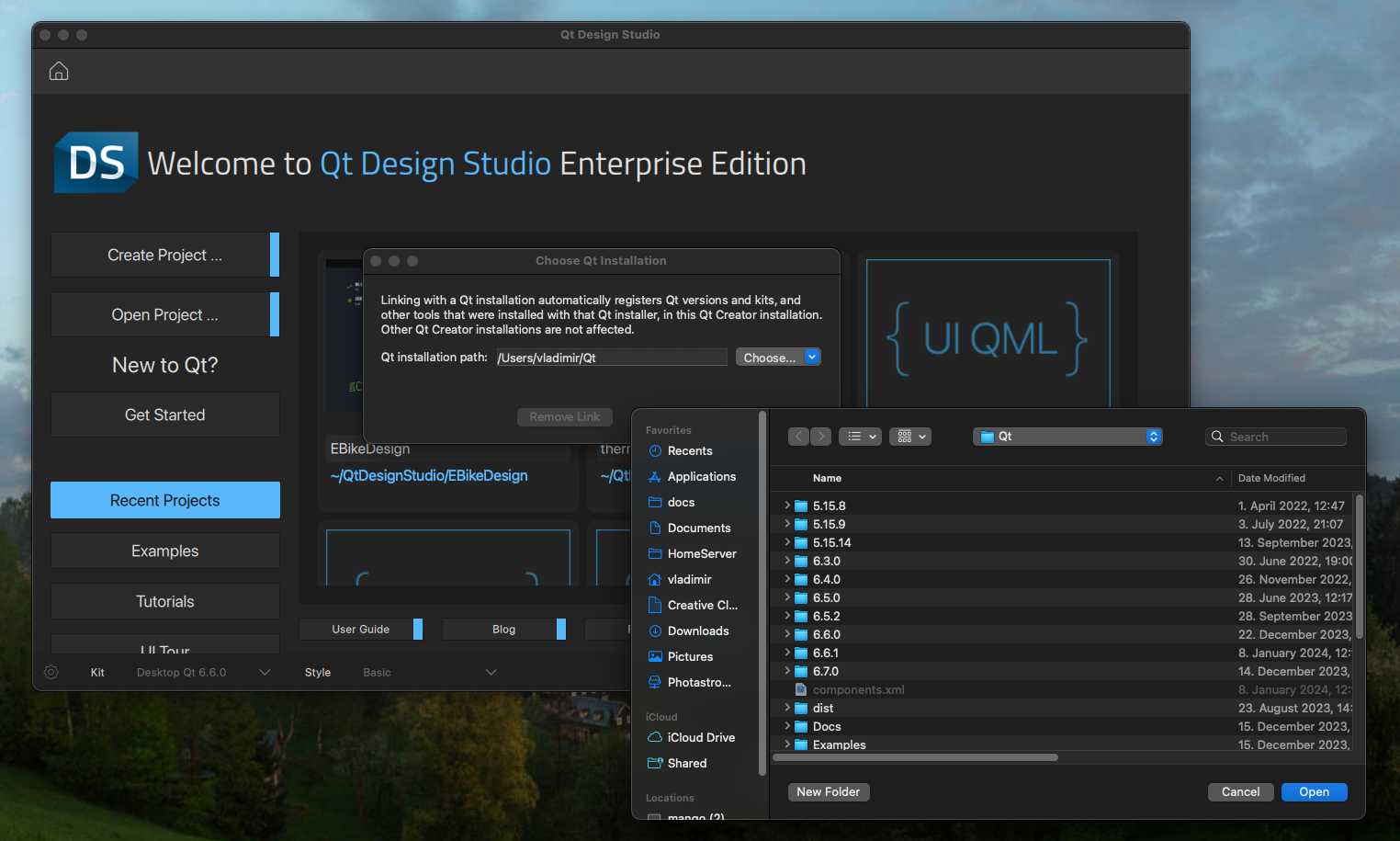Viewport: 1400px width, 841px height.
Task: Select the Creative Cl... sidebar item
Action: [x=700, y=606]
